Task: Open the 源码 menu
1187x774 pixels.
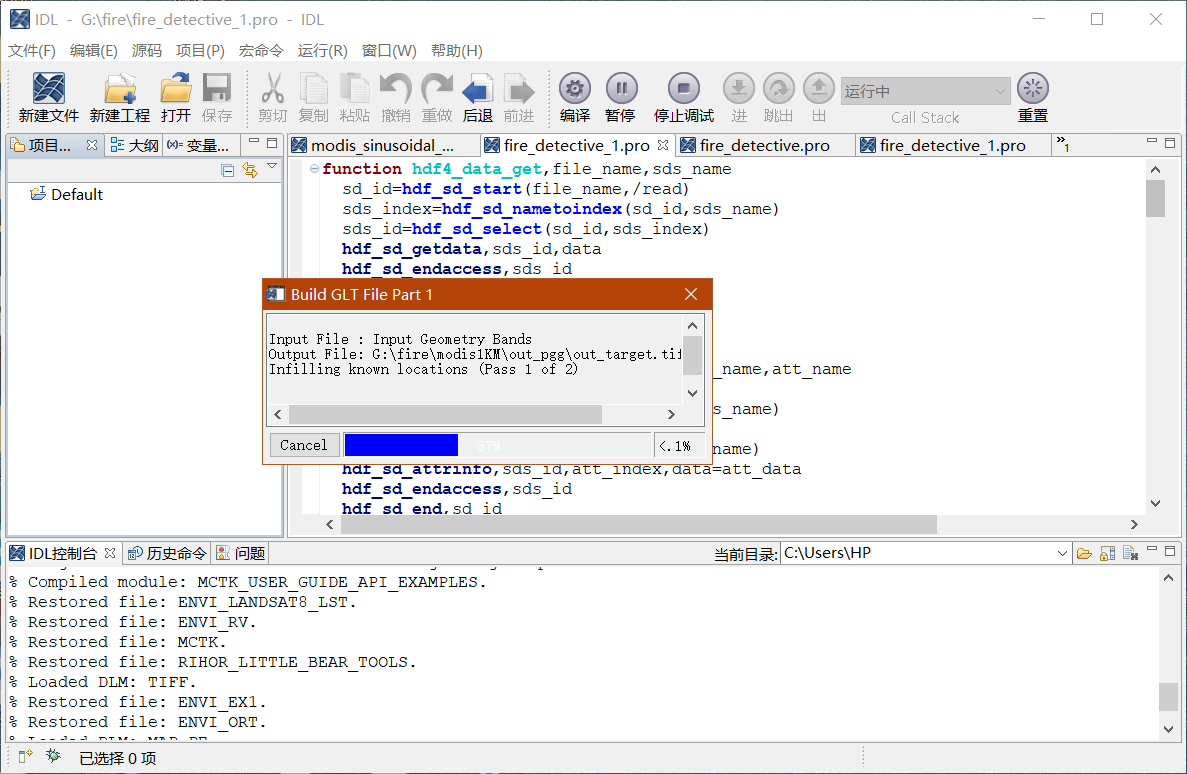Action: click(147, 51)
